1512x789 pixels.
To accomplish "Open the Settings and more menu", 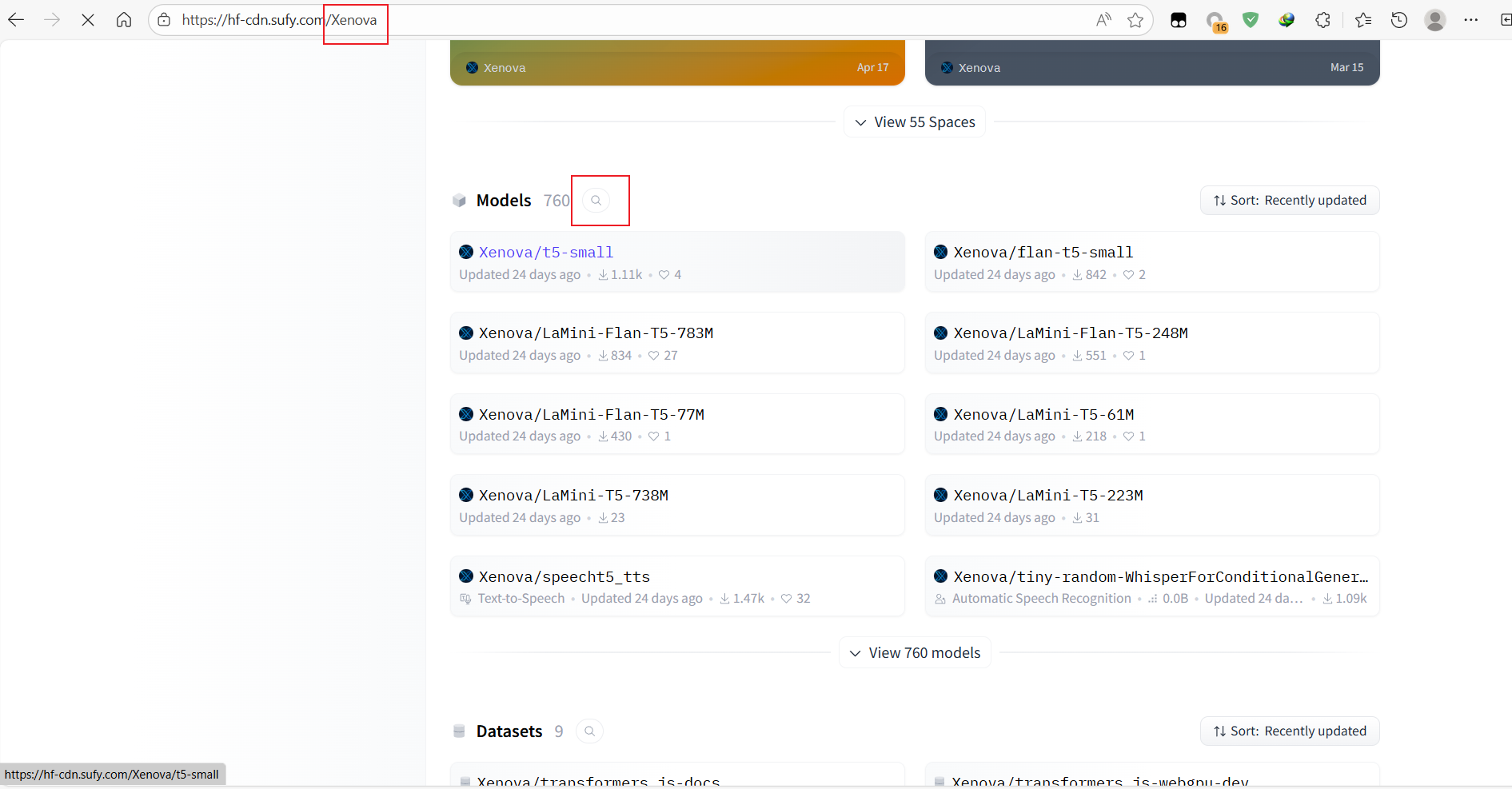I will point(1471,20).
